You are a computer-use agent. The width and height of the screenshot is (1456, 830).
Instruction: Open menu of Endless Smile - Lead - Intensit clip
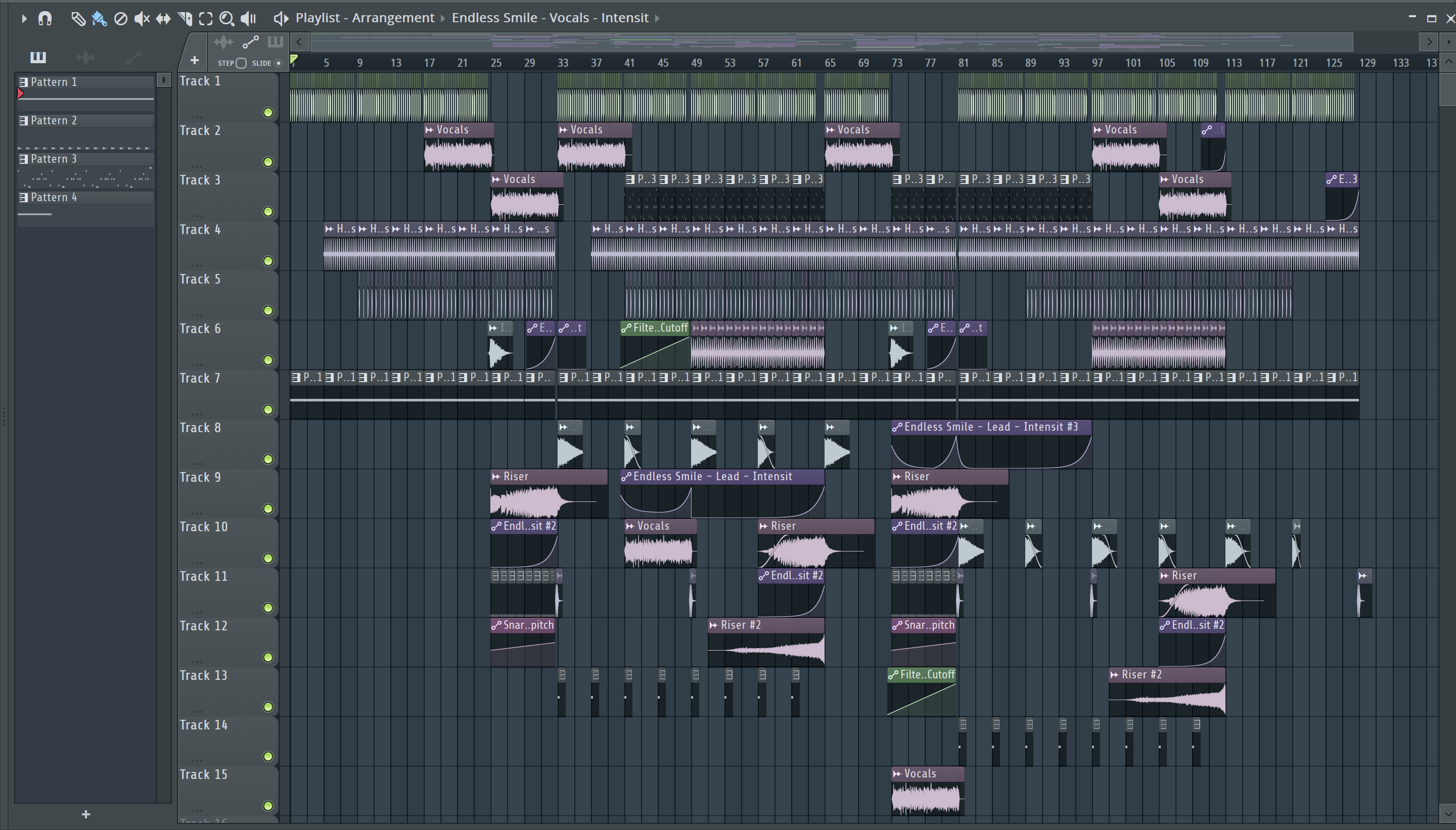pos(626,477)
